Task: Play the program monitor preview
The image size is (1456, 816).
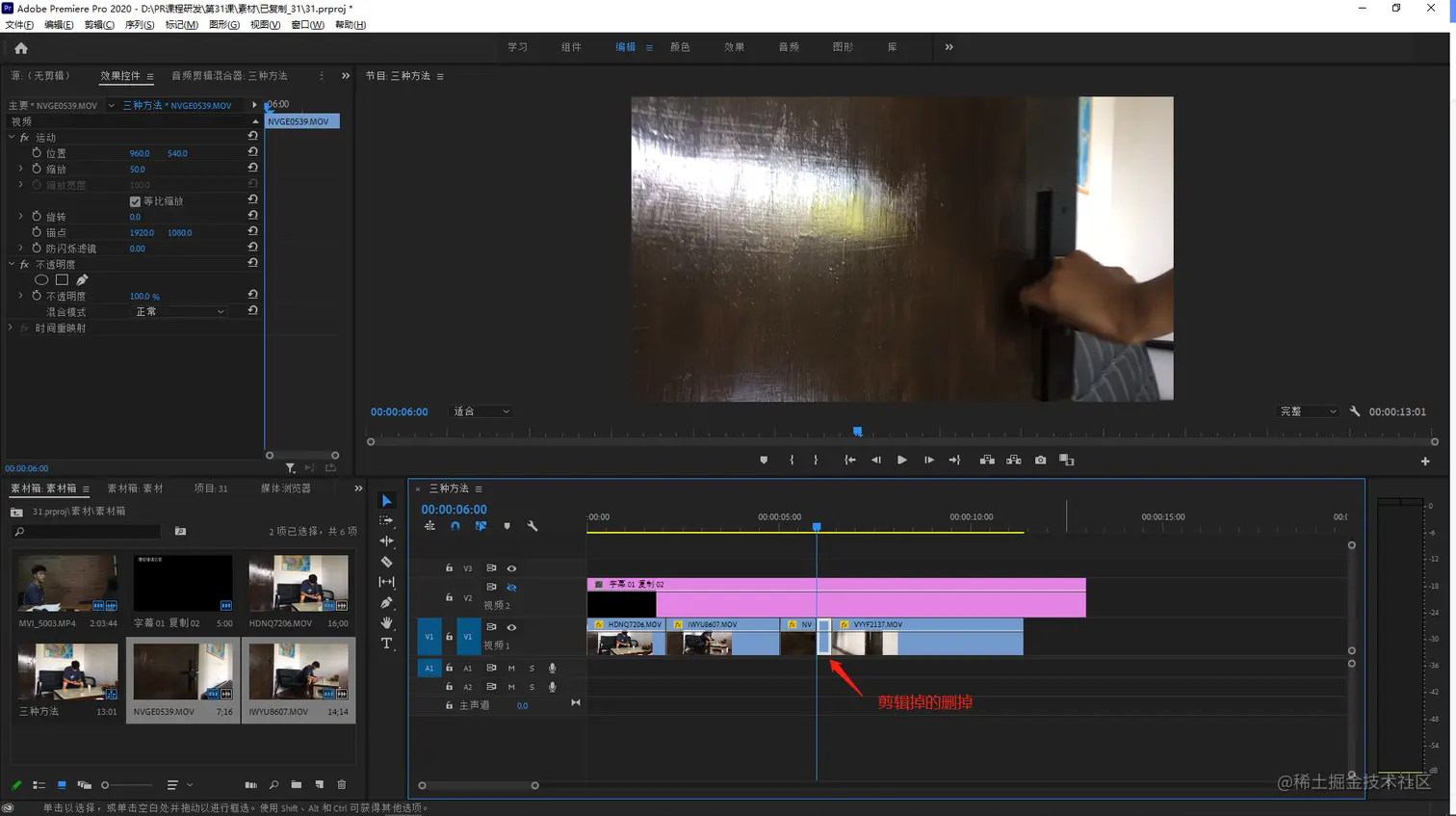Action: click(902, 461)
